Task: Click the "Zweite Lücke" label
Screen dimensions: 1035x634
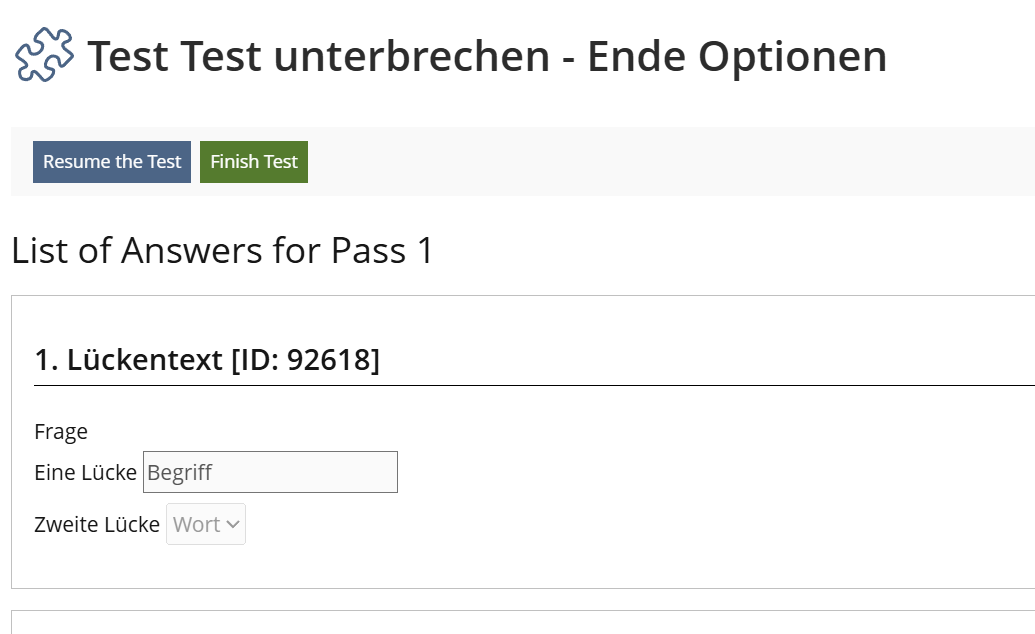Action: pyautogui.click(x=97, y=524)
